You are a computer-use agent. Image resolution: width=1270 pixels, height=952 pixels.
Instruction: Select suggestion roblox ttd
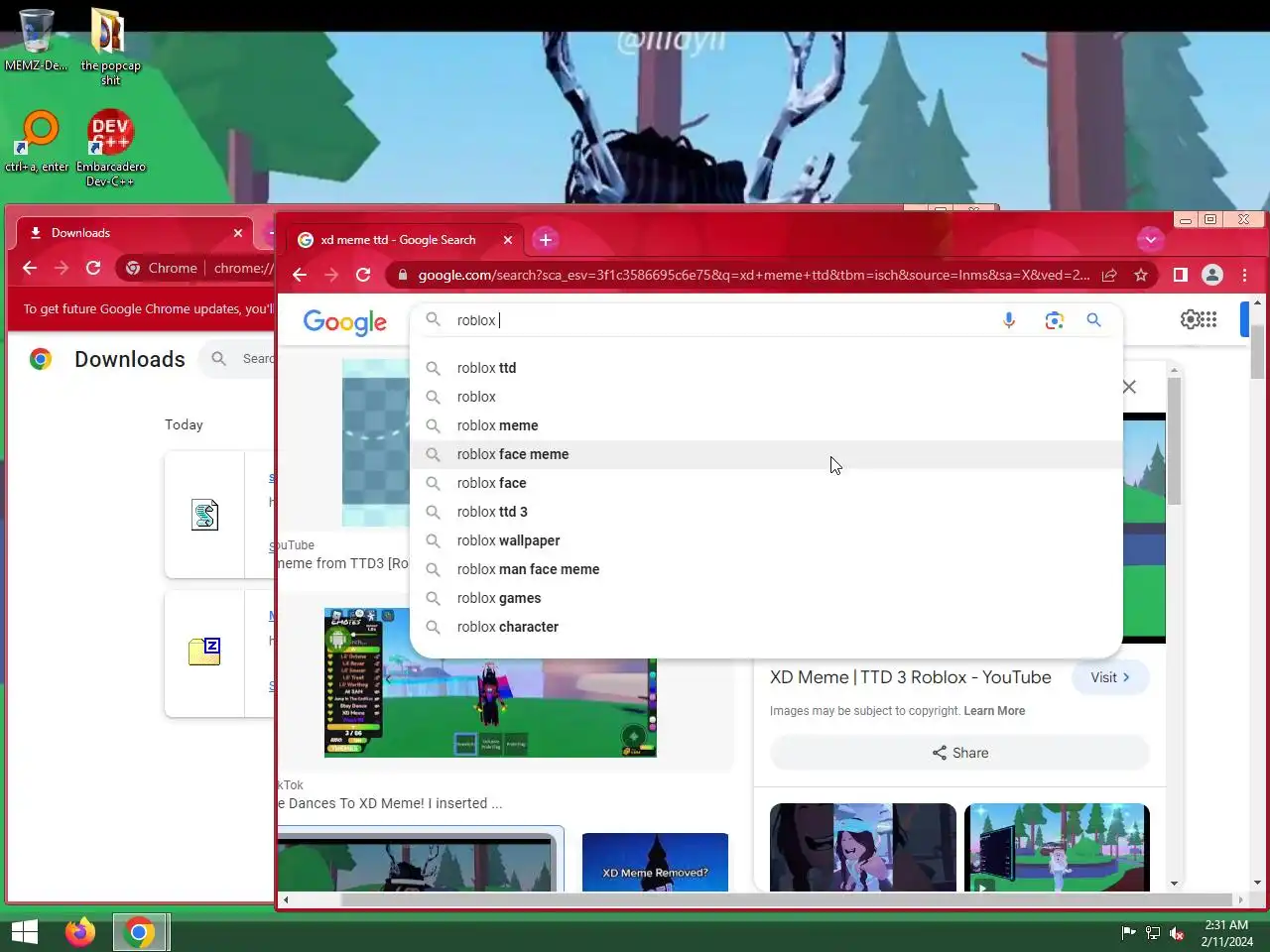[766, 368]
